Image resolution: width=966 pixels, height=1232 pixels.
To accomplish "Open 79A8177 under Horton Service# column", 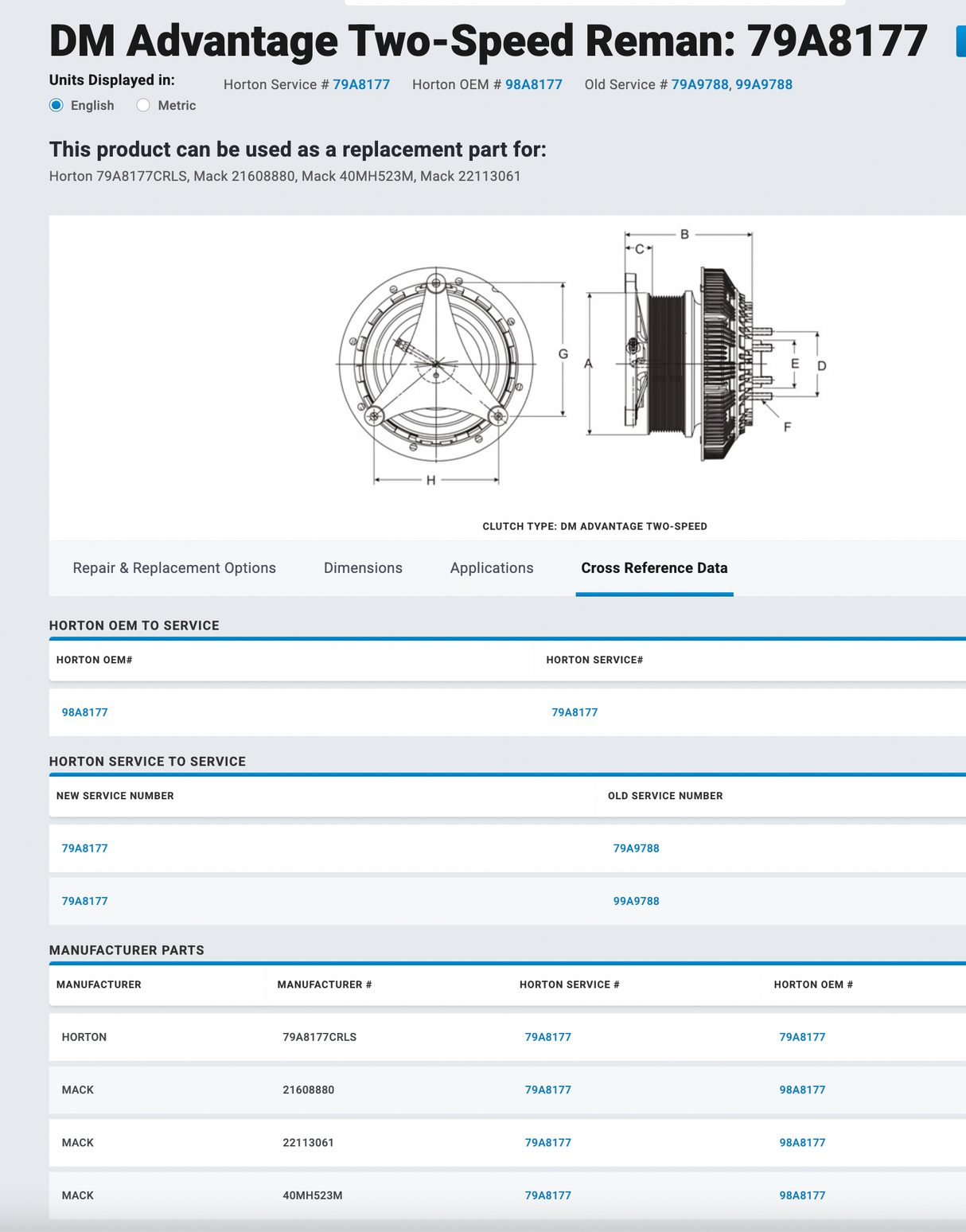I will (575, 712).
